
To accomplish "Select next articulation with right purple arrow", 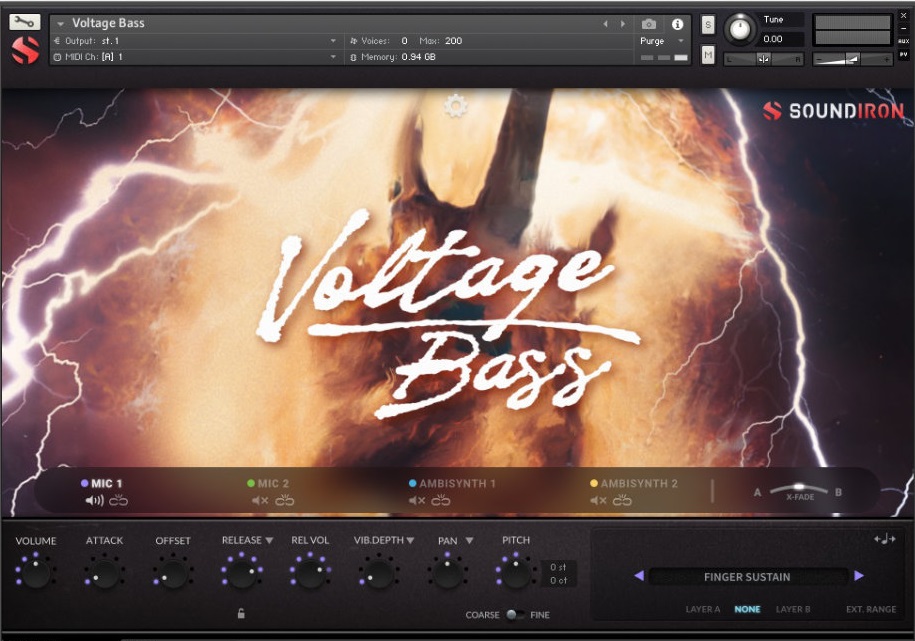I will pyautogui.click(x=858, y=576).
